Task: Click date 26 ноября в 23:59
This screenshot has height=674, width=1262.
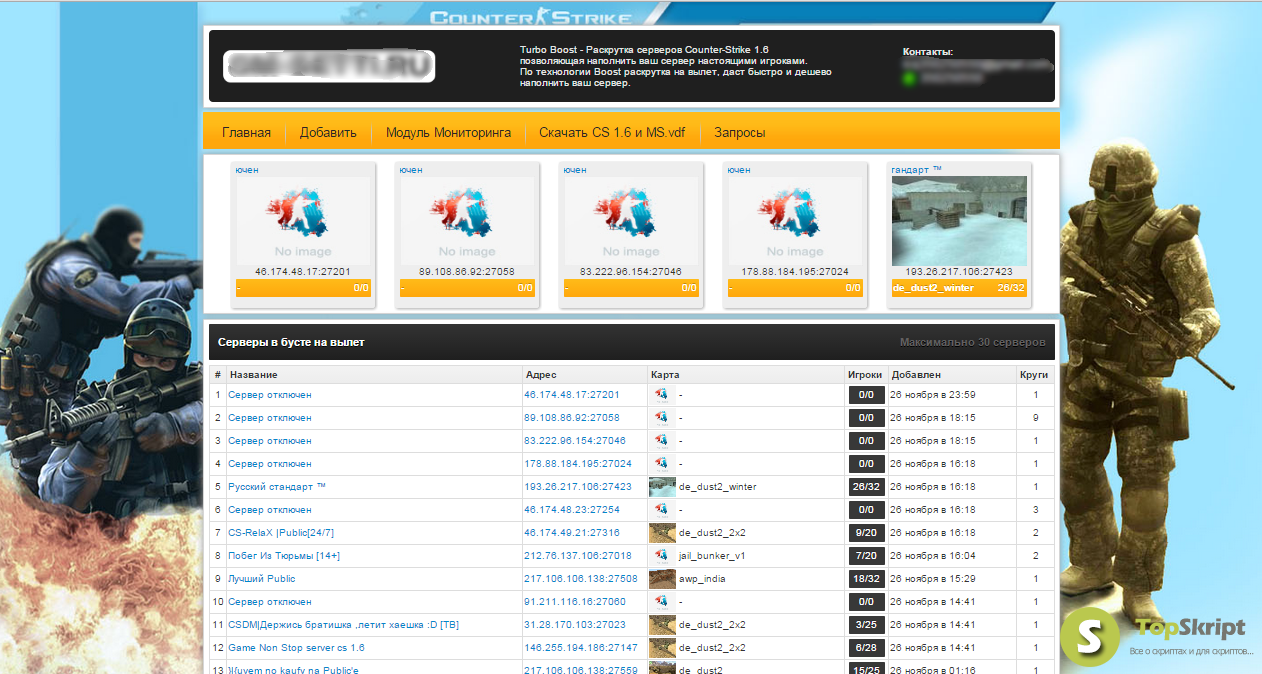Action: coord(932,395)
